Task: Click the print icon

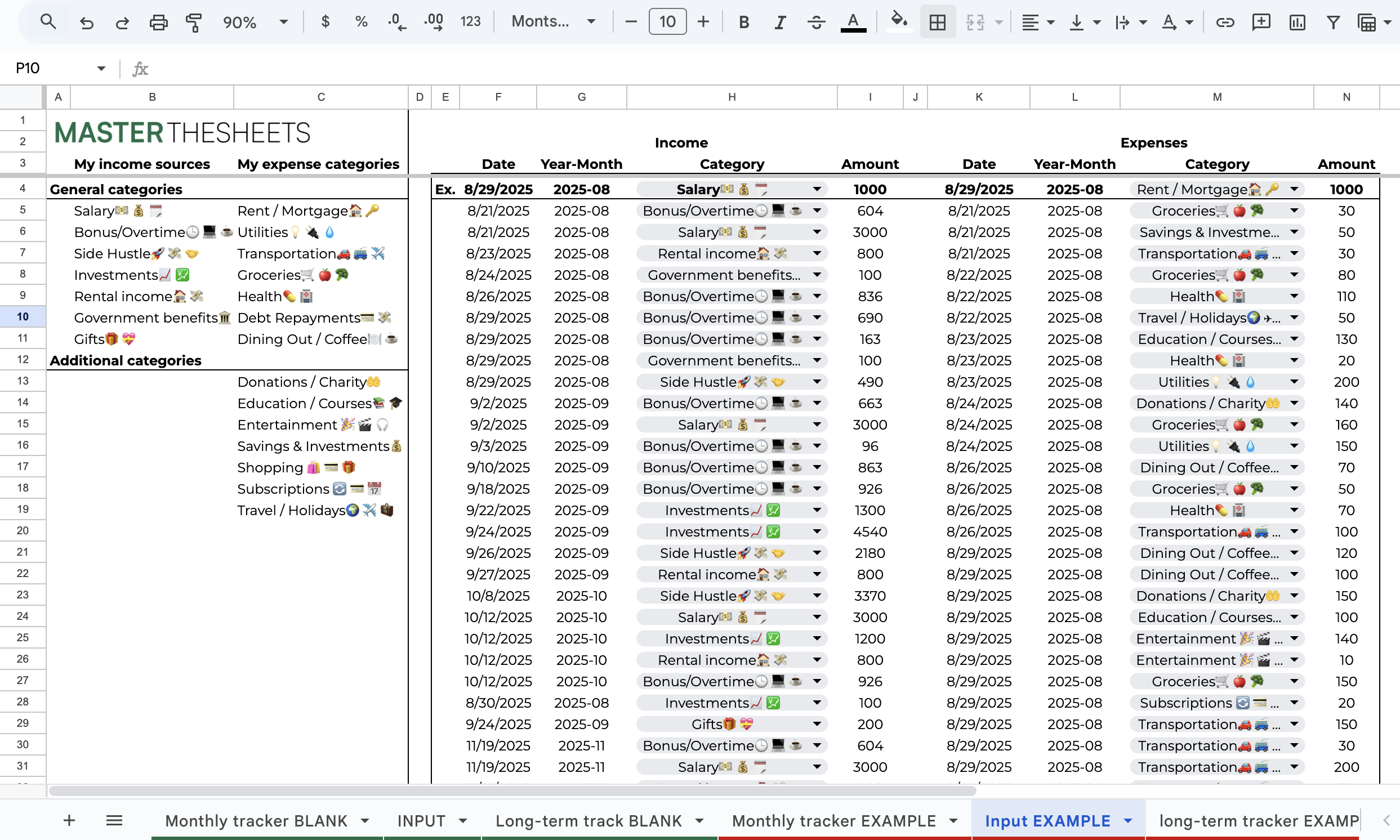Action: tap(158, 22)
